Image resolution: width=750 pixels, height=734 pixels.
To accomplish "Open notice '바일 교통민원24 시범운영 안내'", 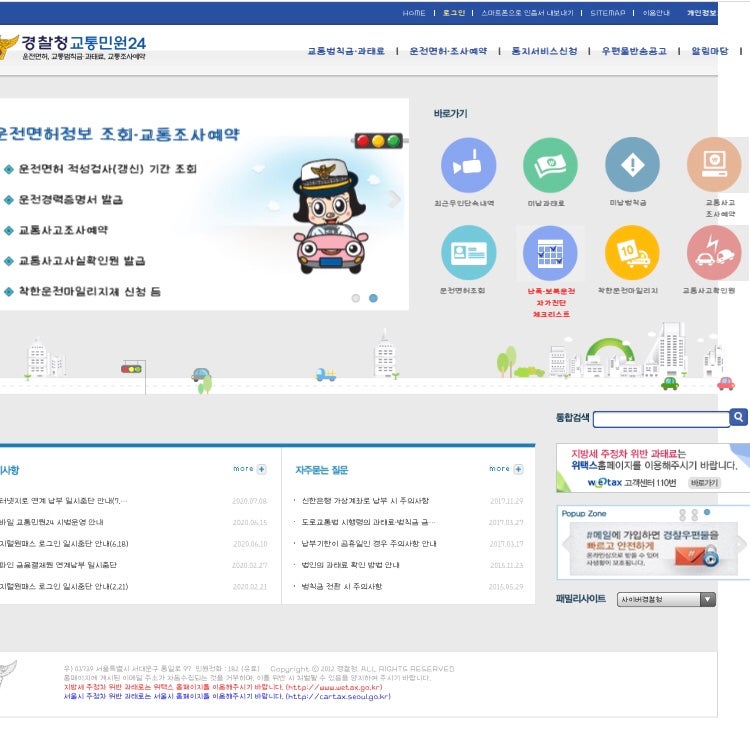I will click(52, 522).
